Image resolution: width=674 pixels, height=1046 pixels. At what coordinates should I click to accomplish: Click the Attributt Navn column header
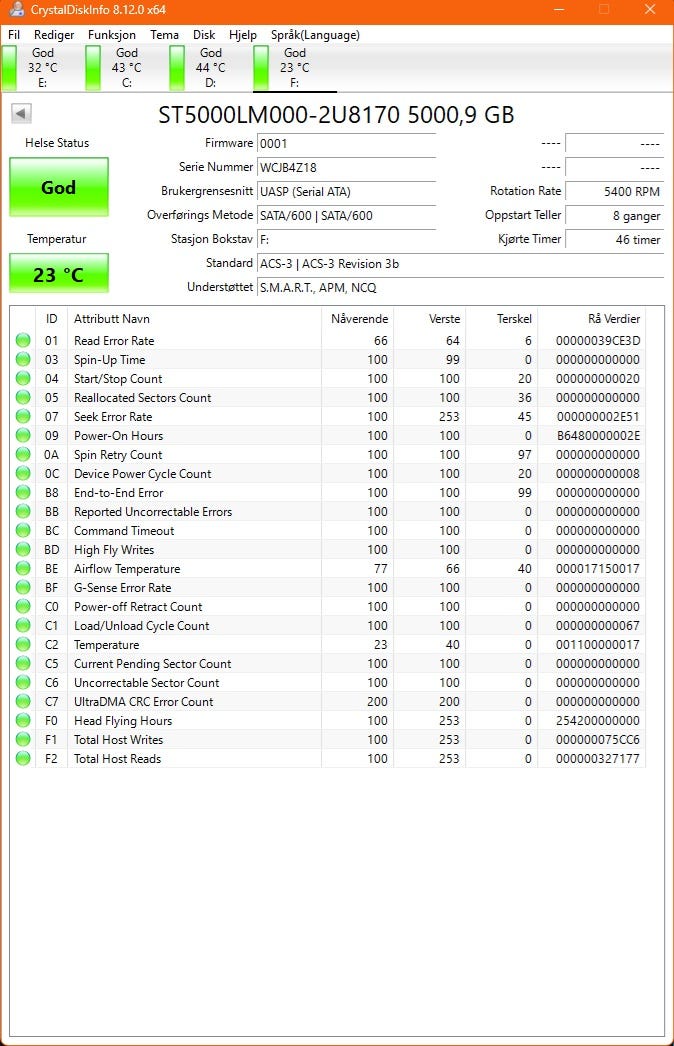point(194,319)
